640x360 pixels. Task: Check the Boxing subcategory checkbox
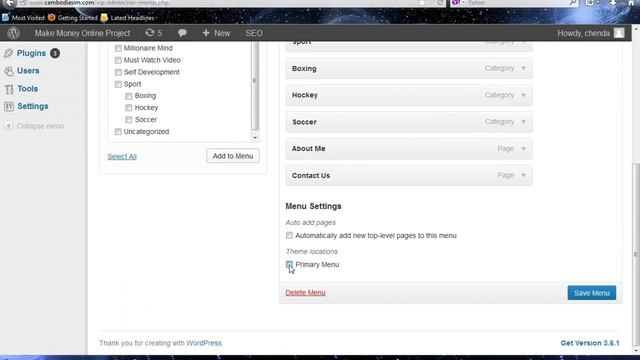(x=129, y=96)
